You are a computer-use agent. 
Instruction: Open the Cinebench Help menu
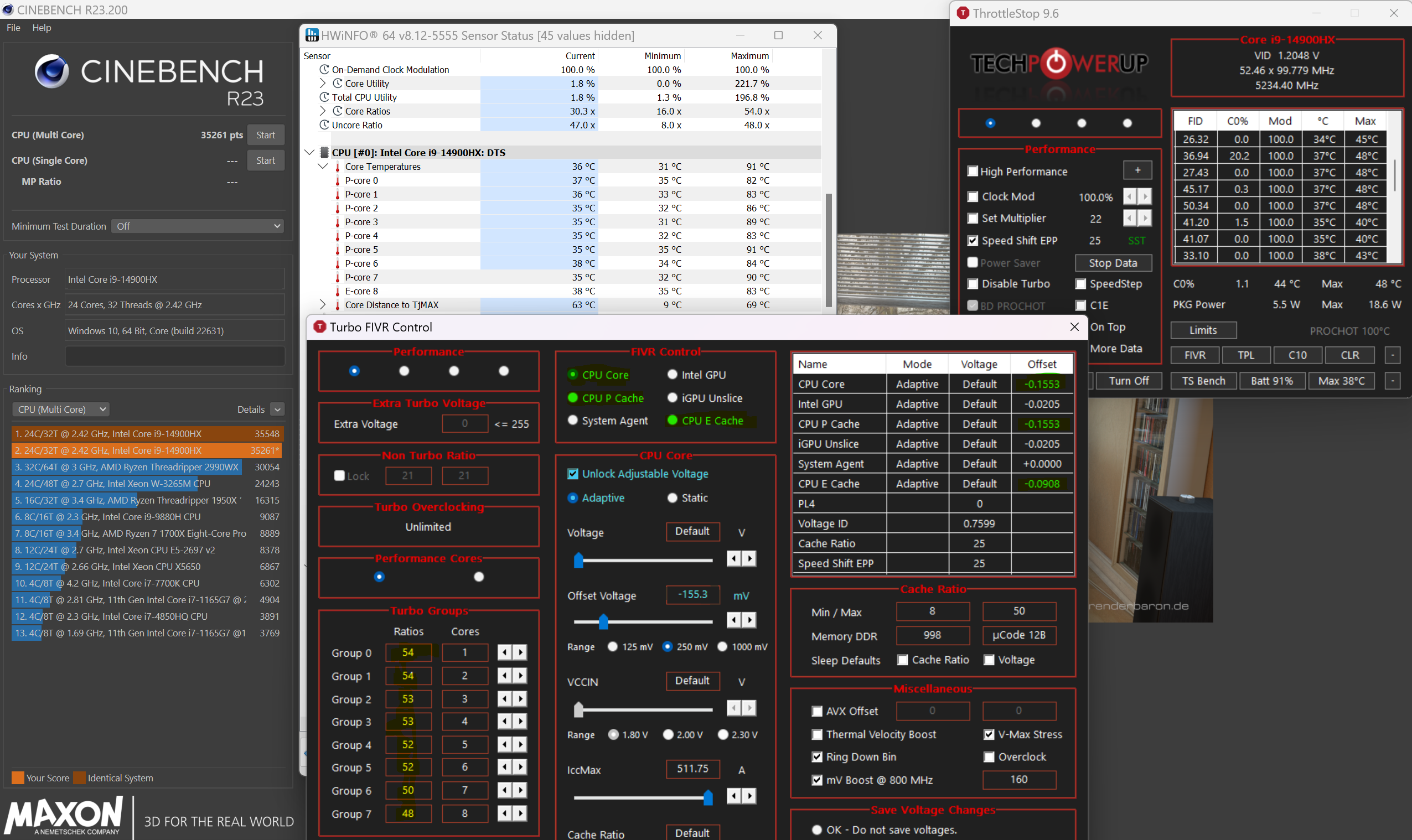pyautogui.click(x=42, y=27)
